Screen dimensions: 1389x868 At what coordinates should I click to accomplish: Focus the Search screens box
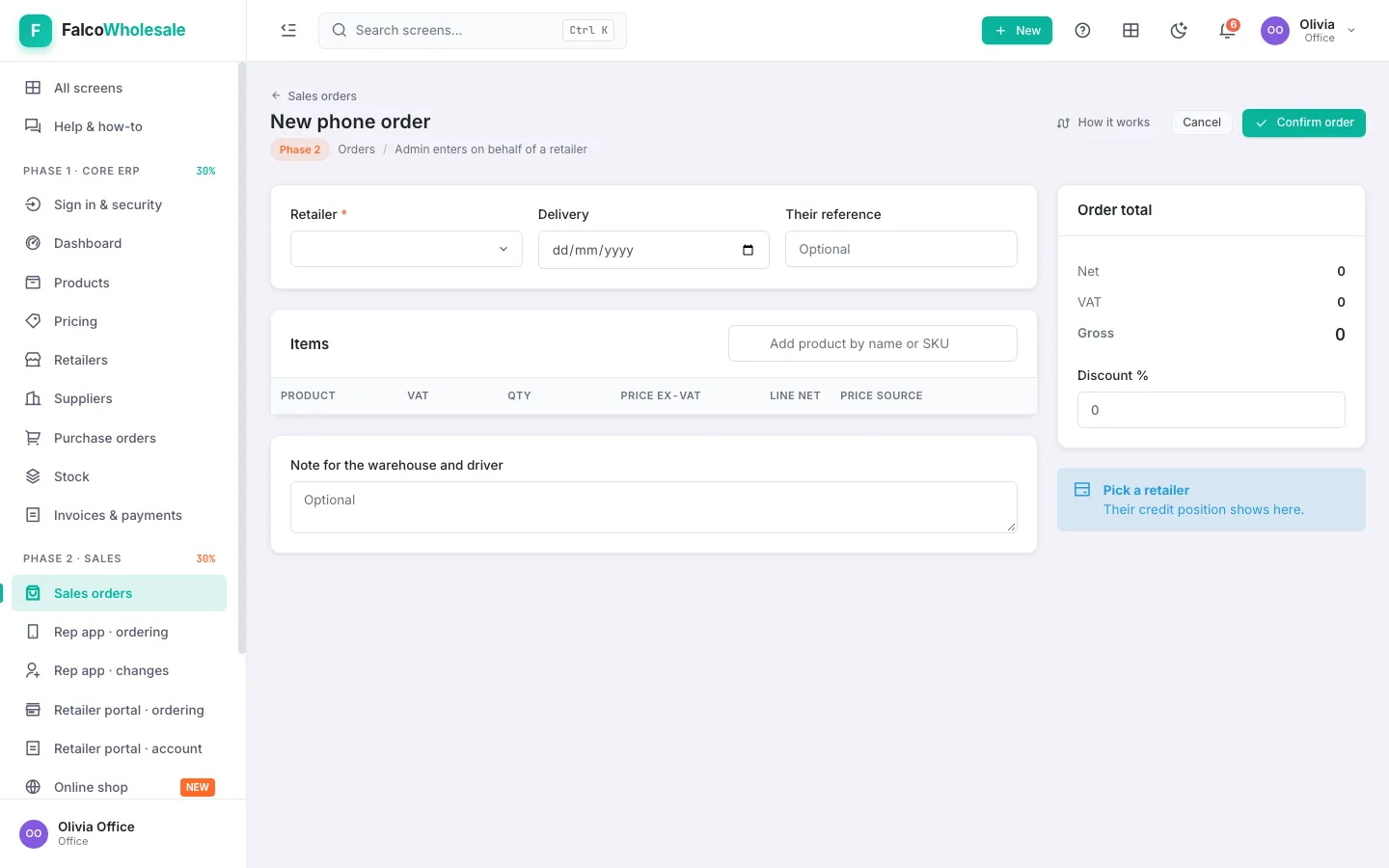pyautogui.click(x=473, y=31)
